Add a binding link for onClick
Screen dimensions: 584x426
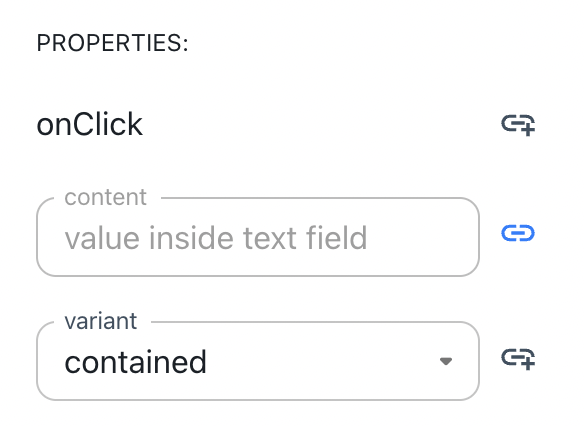(x=518, y=125)
